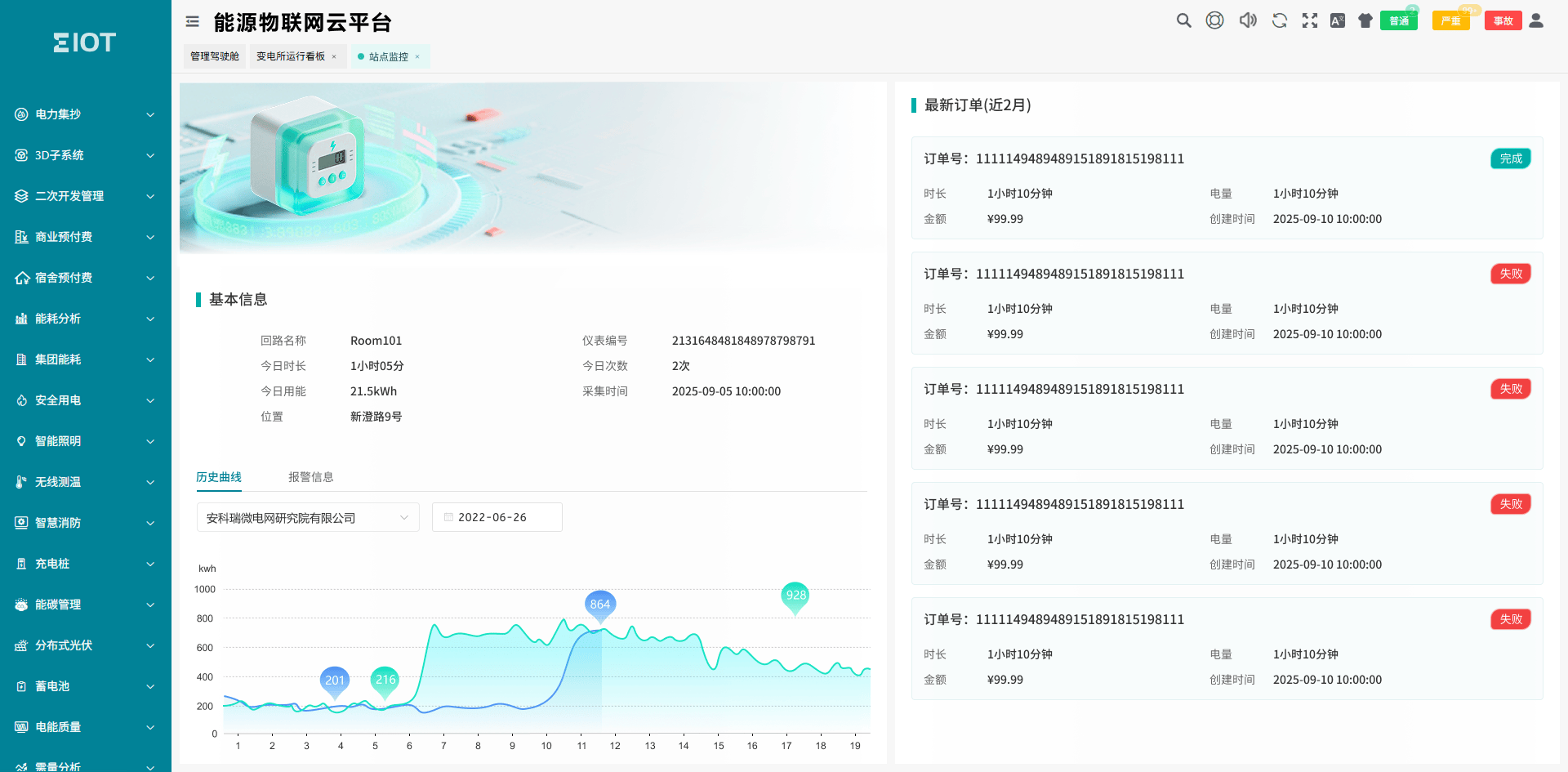Open the user profile avatar icon

pos(1536,21)
